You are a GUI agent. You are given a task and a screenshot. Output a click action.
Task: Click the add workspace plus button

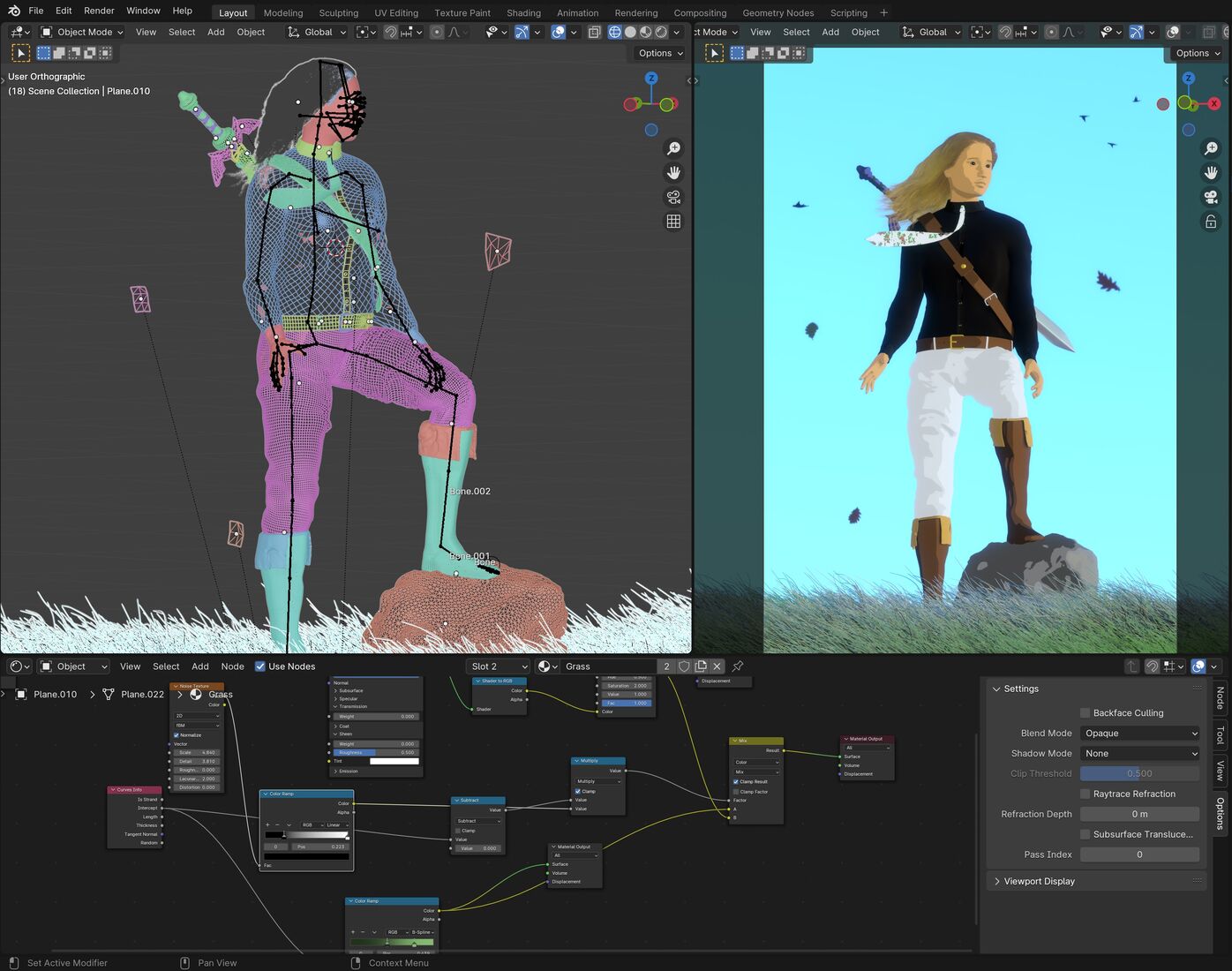pos(884,12)
